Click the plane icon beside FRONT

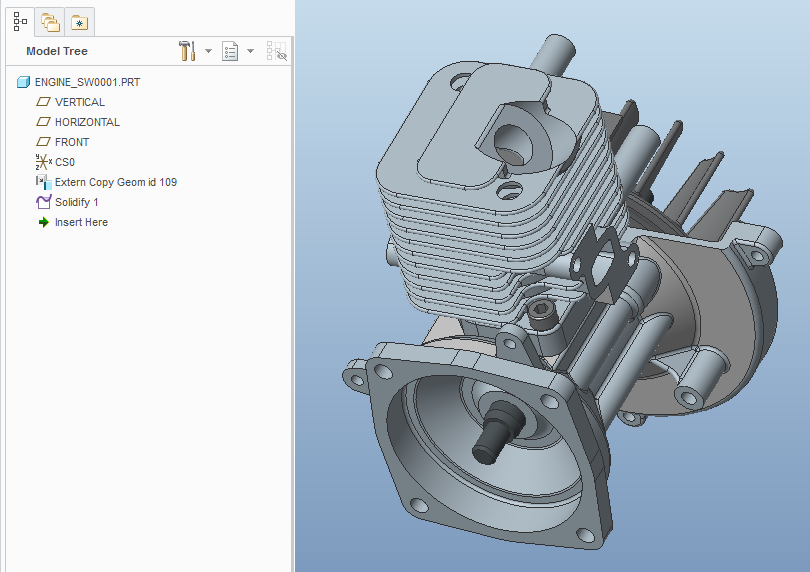point(43,142)
